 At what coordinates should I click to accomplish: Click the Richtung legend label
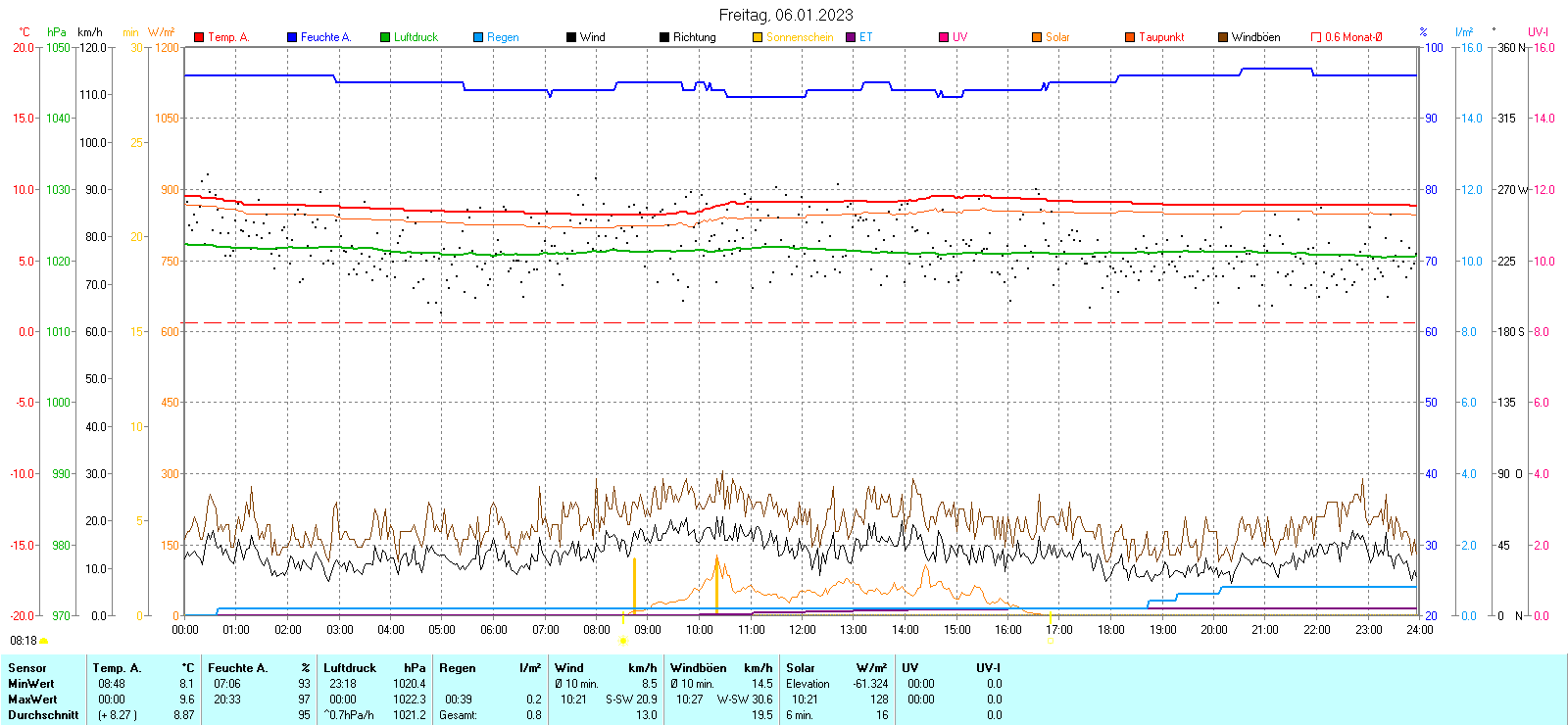(x=694, y=37)
